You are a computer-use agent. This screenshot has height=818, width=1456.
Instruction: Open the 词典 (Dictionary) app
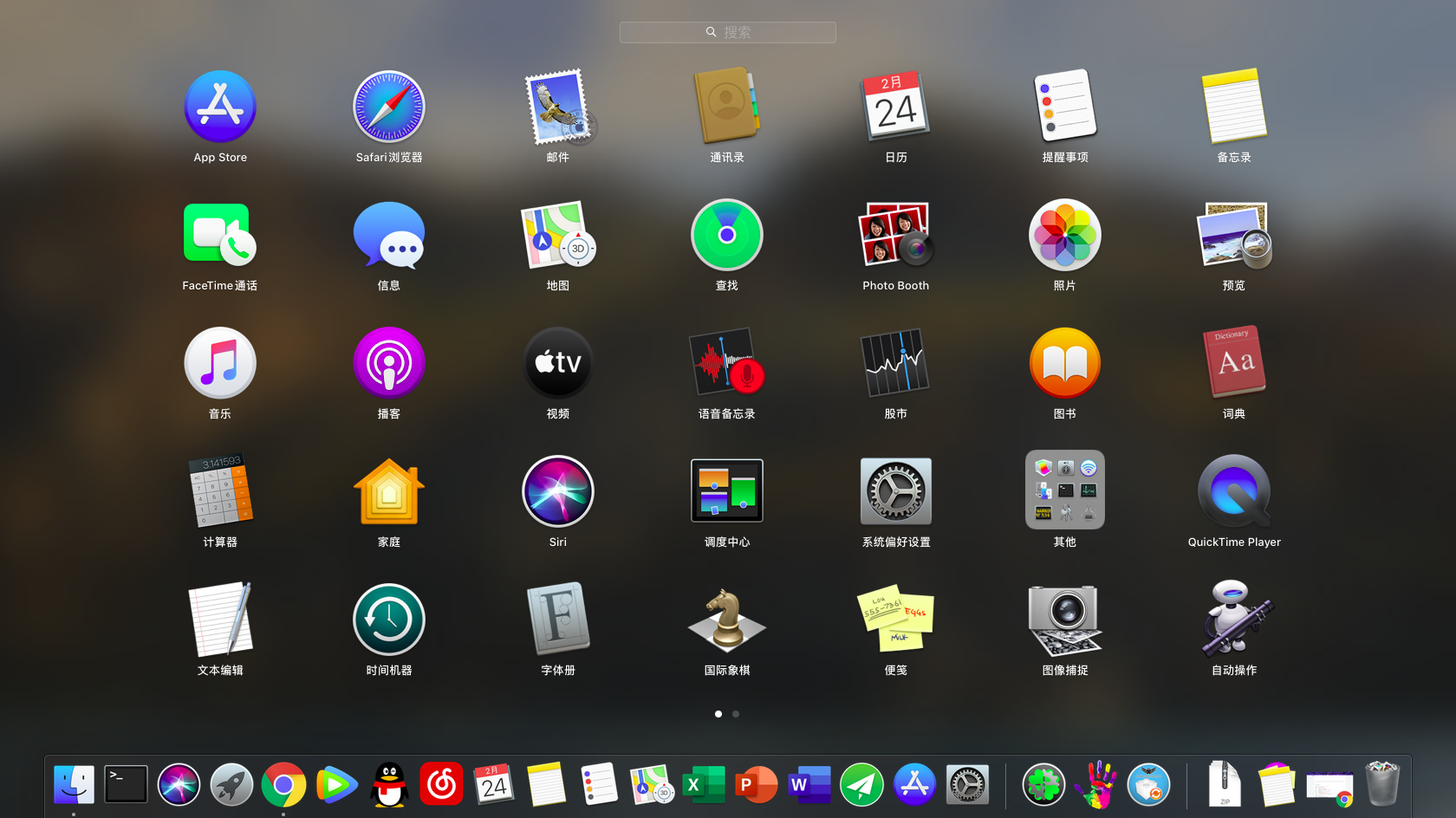coord(1233,363)
